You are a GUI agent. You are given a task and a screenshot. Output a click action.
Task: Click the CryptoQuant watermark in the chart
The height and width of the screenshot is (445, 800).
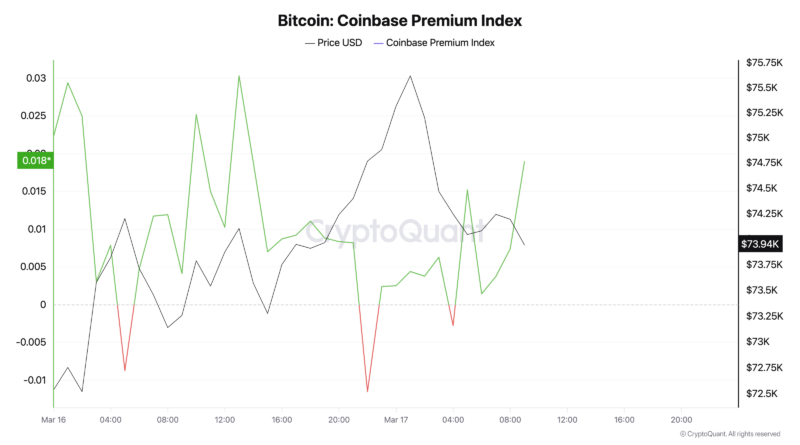400,233
